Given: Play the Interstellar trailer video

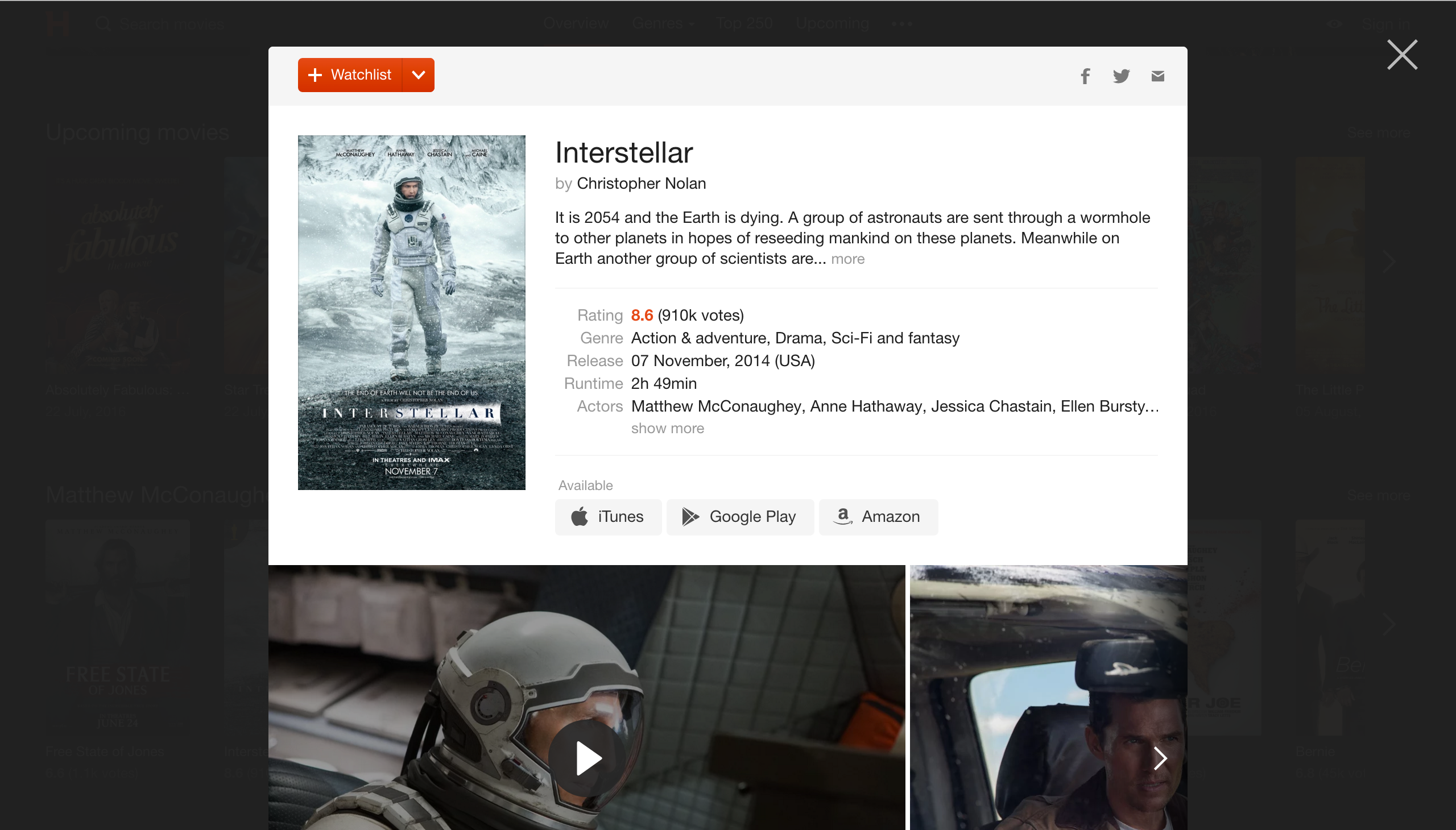Looking at the screenshot, I should [588, 758].
